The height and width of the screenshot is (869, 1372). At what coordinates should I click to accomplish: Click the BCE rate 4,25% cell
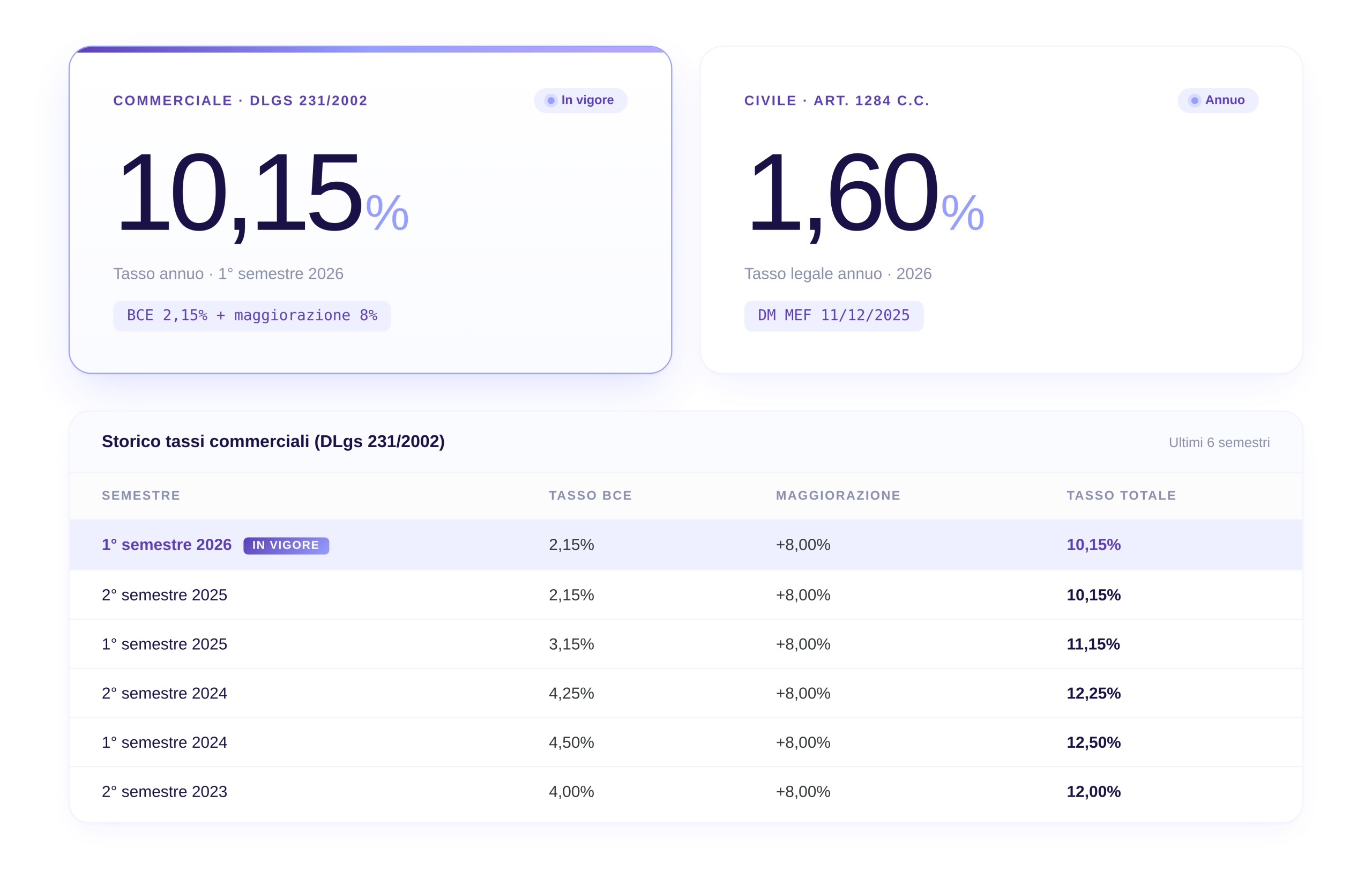pos(571,693)
